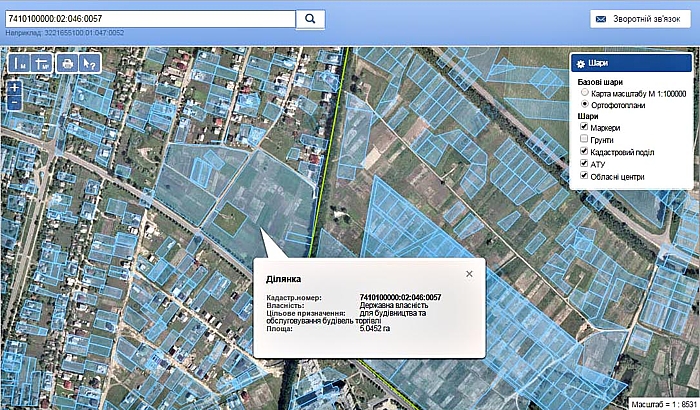Image resolution: width=700 pixels, height=410 pixels.
Task: Zoom out the map with minus button
Action: [x=15, y=103]
